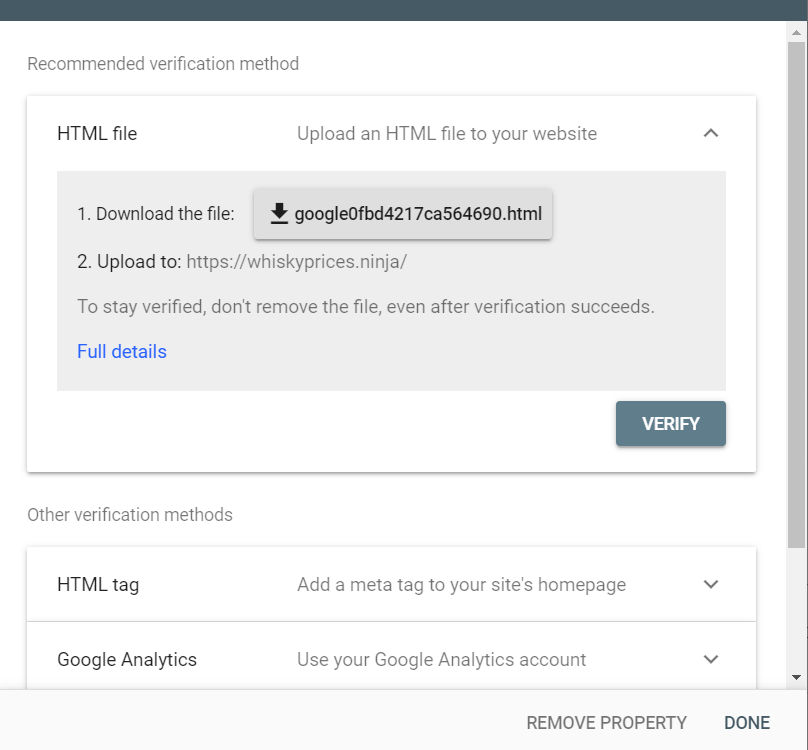This screenshot has height=750, width=808.
Task: Select the Google Analytics method title
Action: pos(127,659)
